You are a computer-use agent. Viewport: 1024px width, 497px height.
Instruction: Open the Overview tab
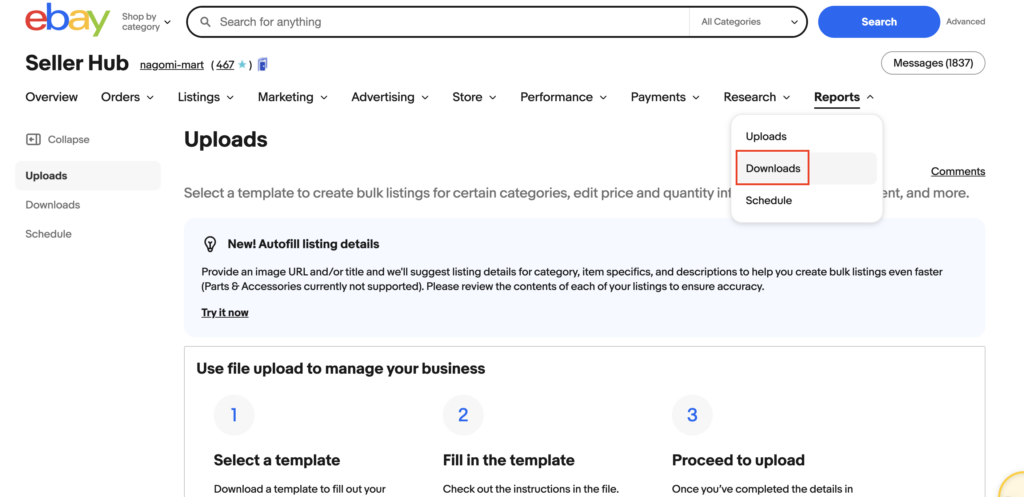51,97
